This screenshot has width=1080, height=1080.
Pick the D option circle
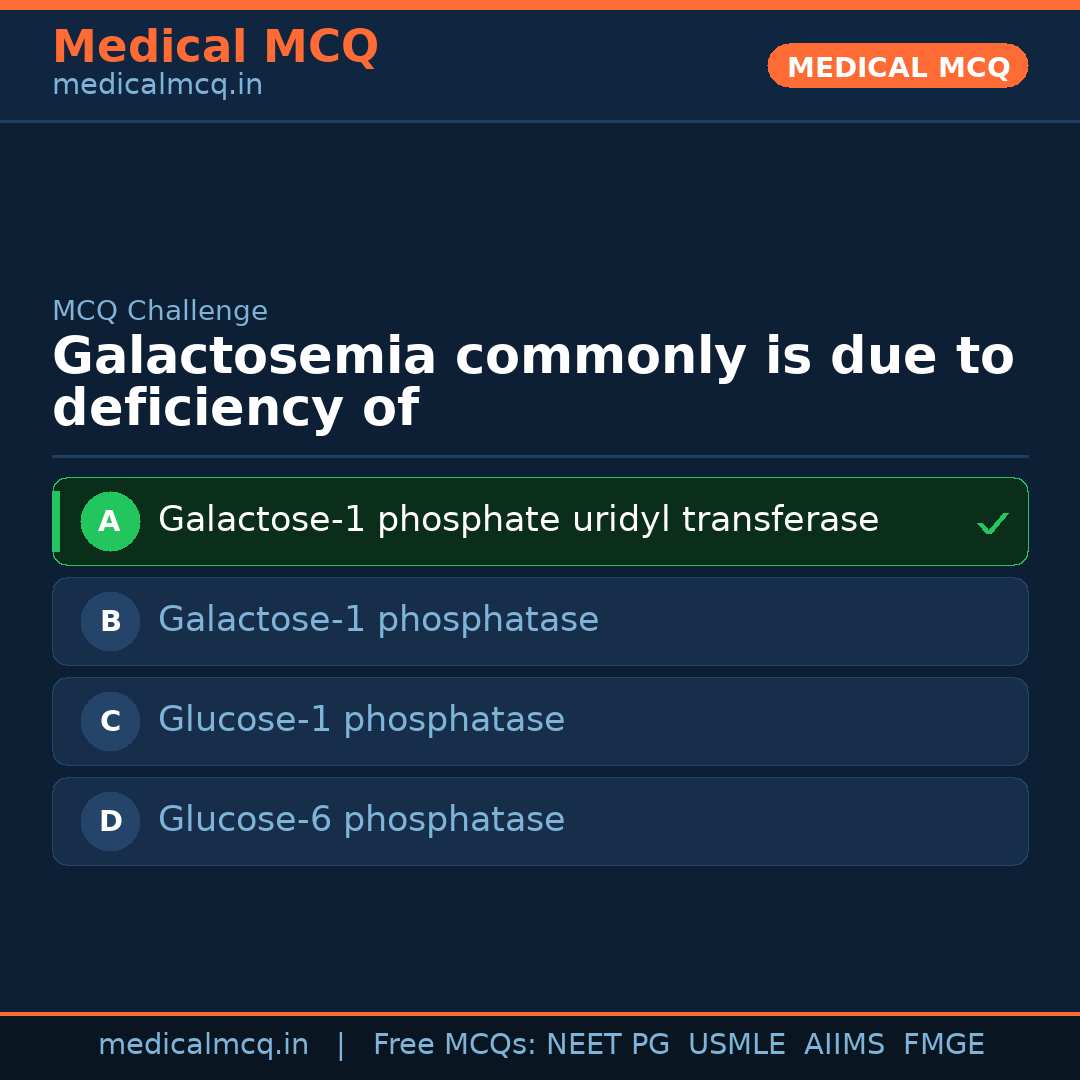click(x=110, y=821)
